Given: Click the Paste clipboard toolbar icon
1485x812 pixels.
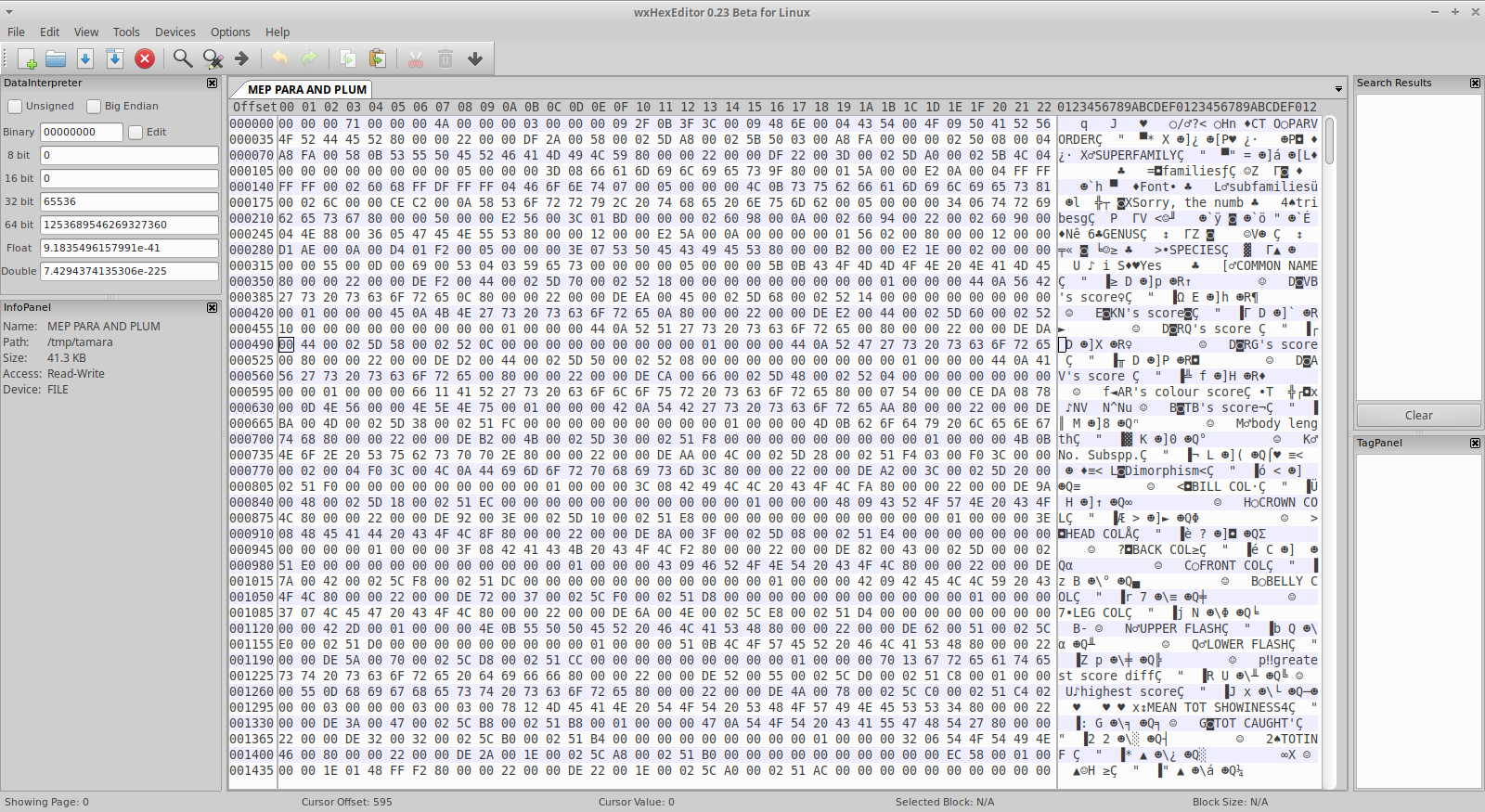Looking at the screenshot, I should coord(378,59).
